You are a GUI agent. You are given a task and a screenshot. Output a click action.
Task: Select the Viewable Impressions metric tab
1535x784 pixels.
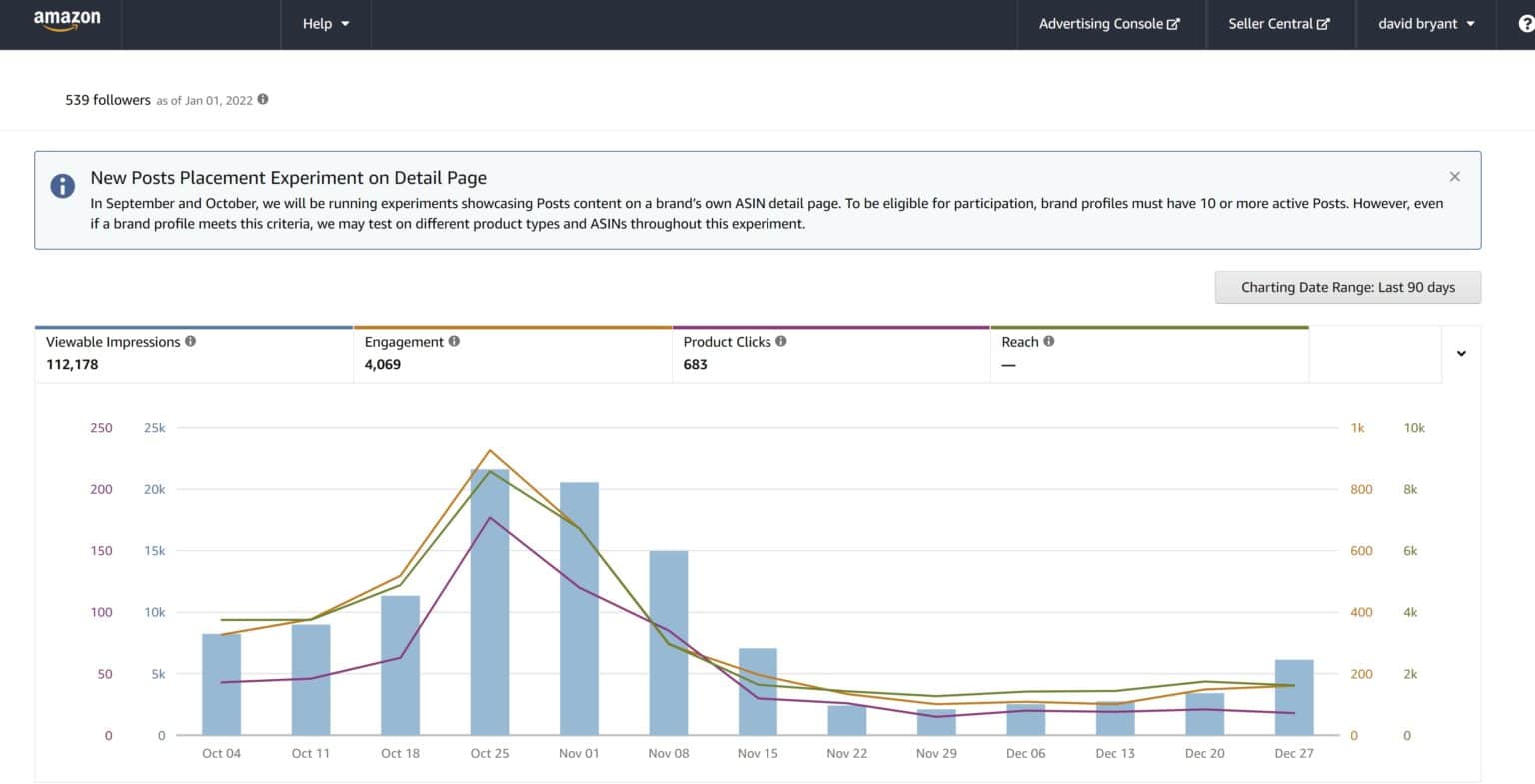click(194, 354)
